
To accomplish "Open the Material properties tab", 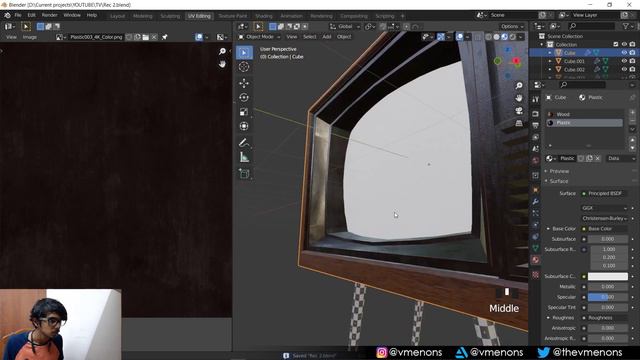I will pos(536,260).
